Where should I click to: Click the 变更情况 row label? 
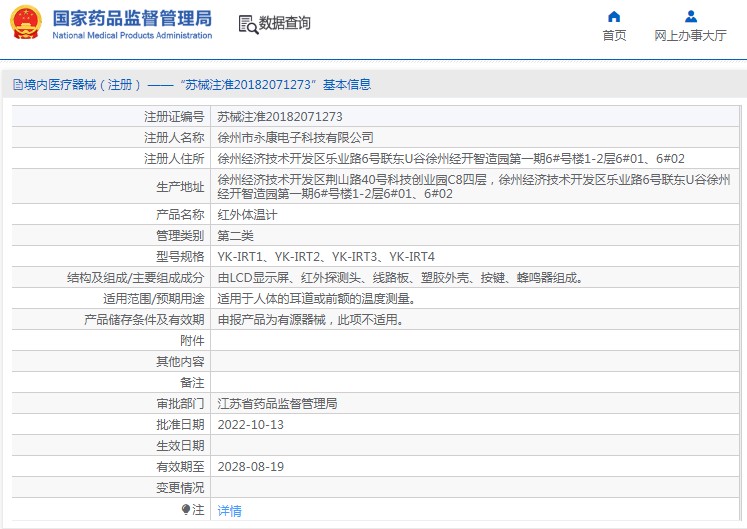180,488
